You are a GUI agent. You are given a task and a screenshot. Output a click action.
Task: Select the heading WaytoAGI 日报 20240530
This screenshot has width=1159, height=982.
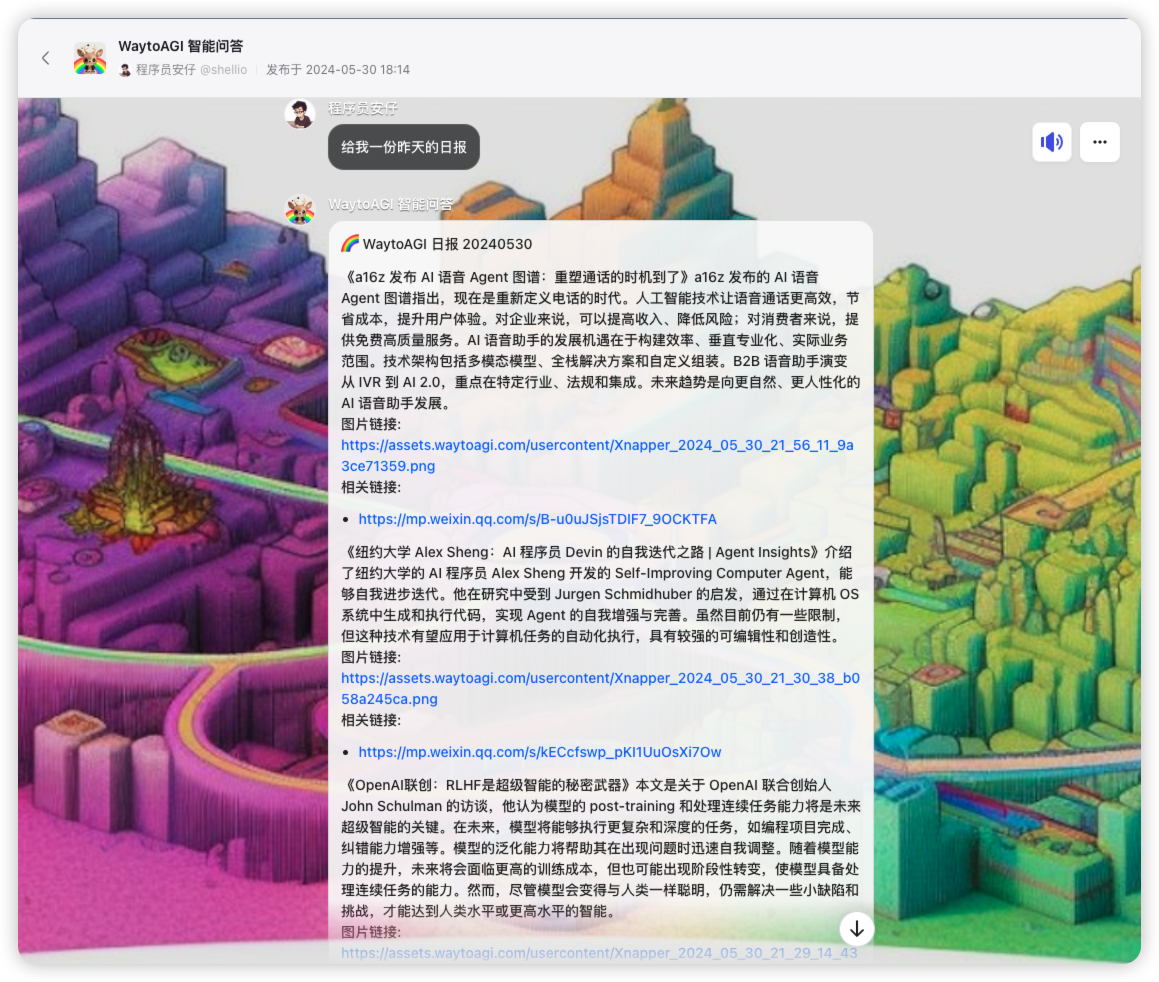coord(447,244)
